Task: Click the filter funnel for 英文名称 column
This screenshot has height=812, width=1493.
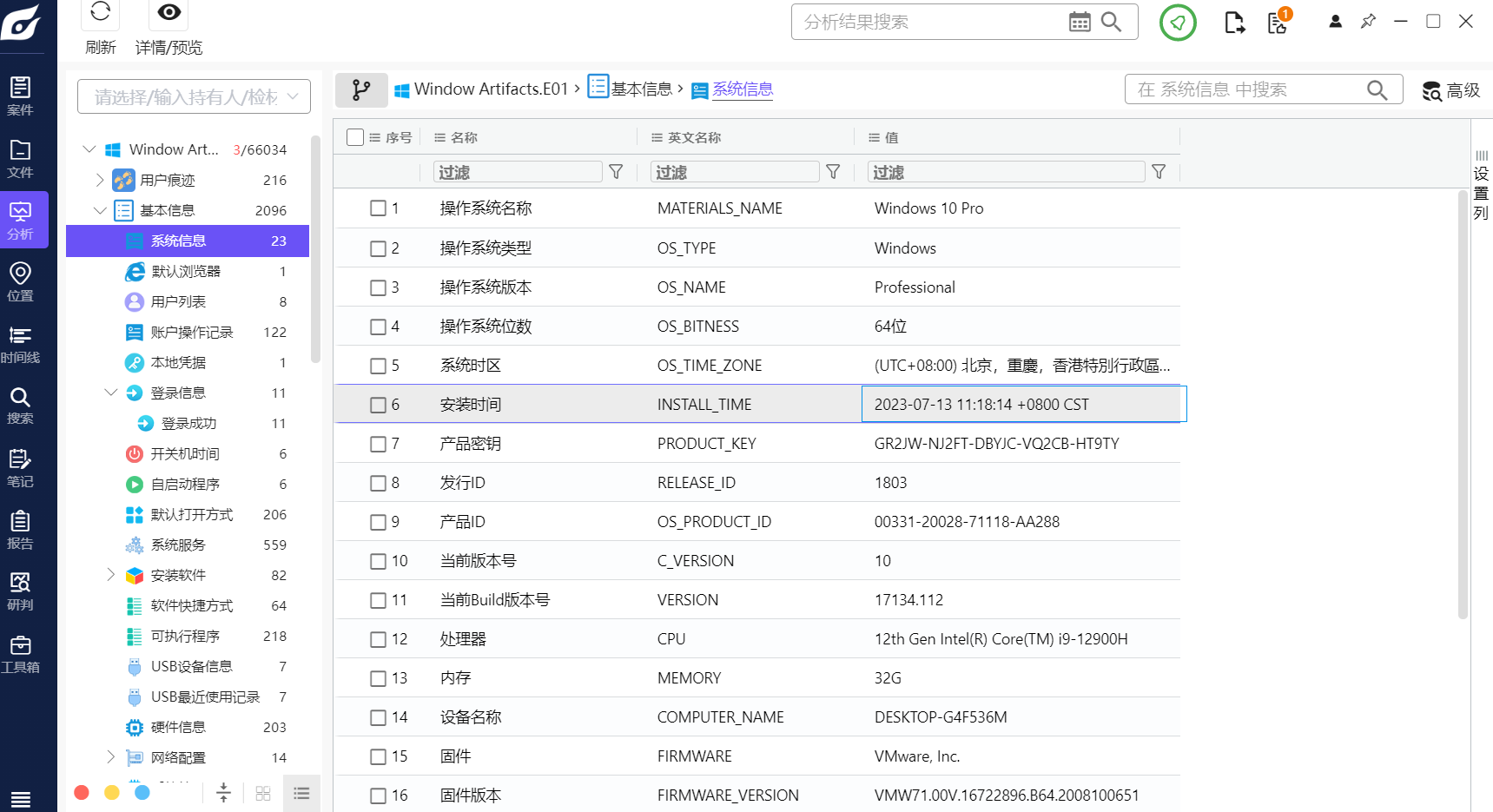Action: coord(833,172)
